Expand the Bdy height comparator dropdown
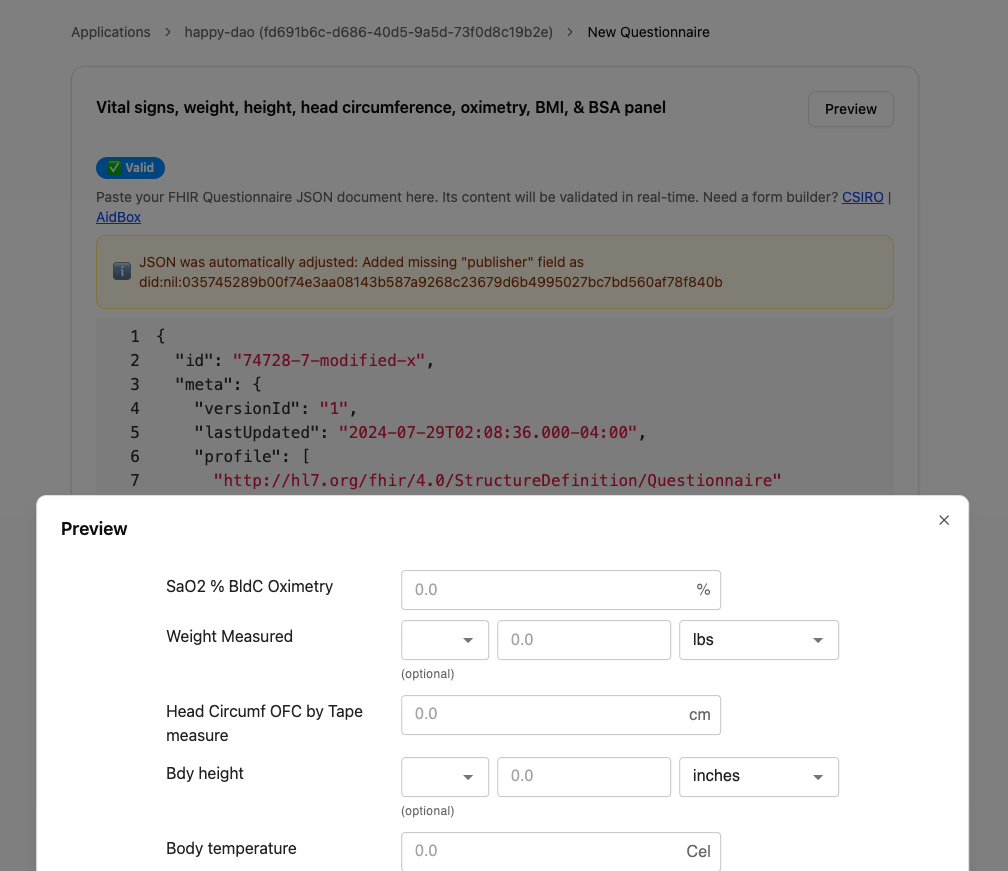The image size is (1008, 871). coord(445,776)
